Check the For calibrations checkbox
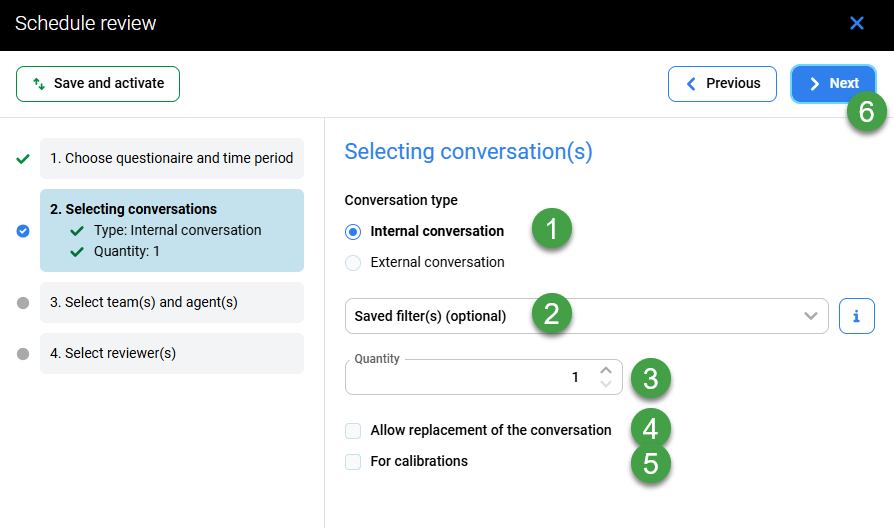 click(x=353, y=462)
